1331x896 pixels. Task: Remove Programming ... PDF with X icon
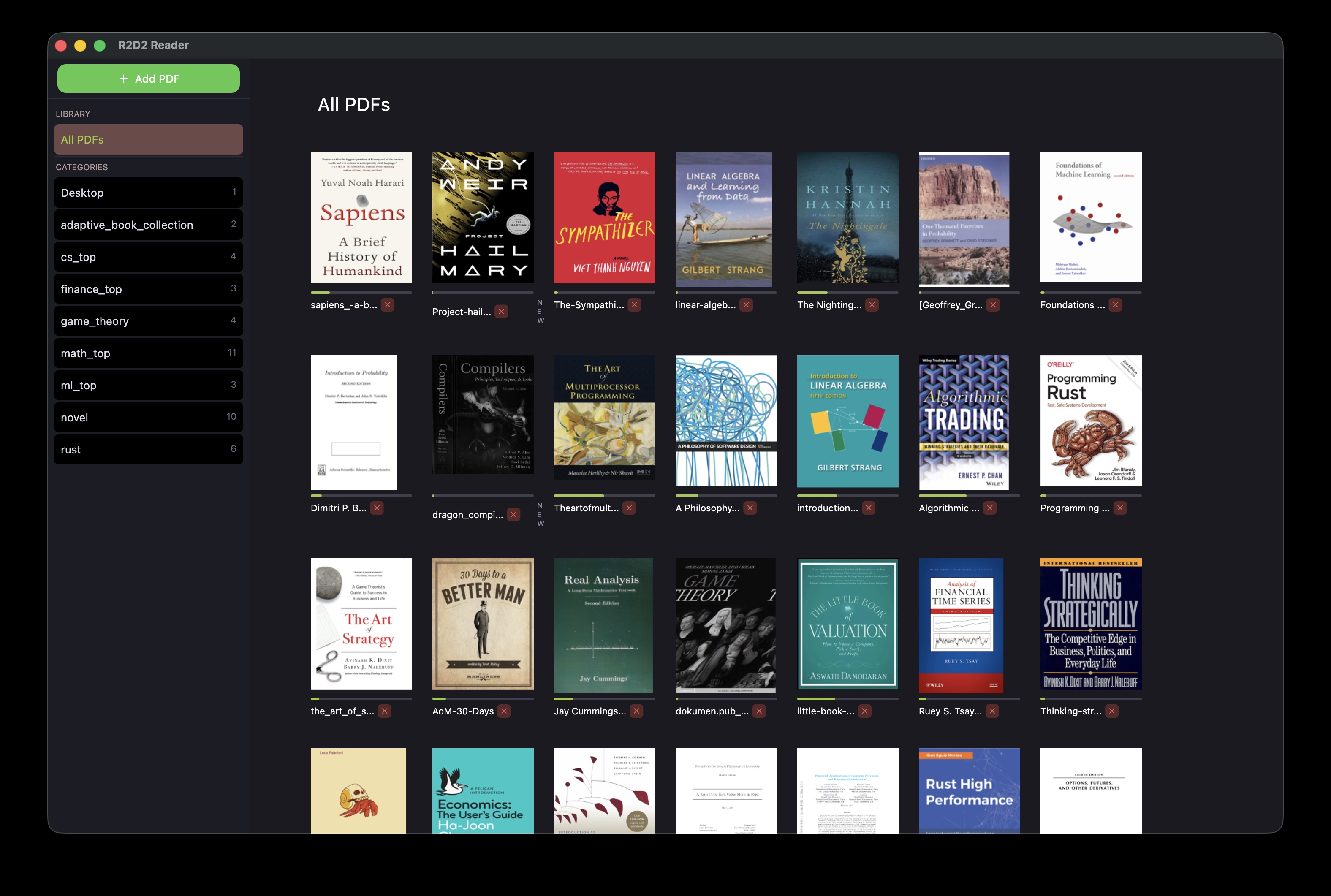tap(1120, 508)
